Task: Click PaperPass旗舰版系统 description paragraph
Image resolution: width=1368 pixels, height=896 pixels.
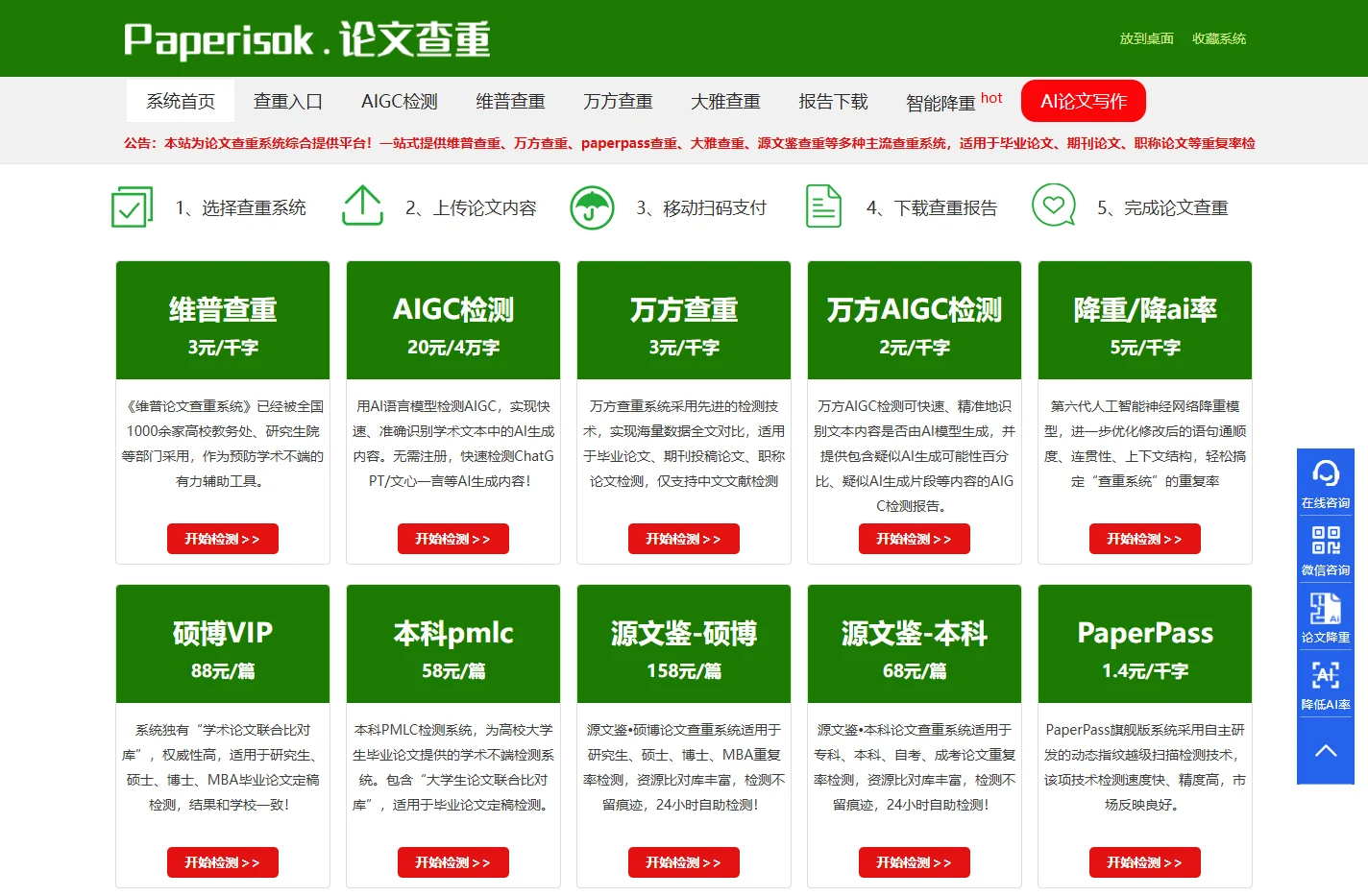Action: coord(1145,767)
